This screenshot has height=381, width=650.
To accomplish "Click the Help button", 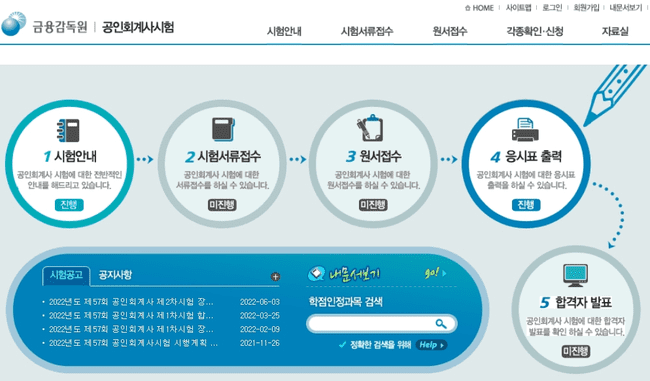I will pyautogui.click(x=431, y=345).
